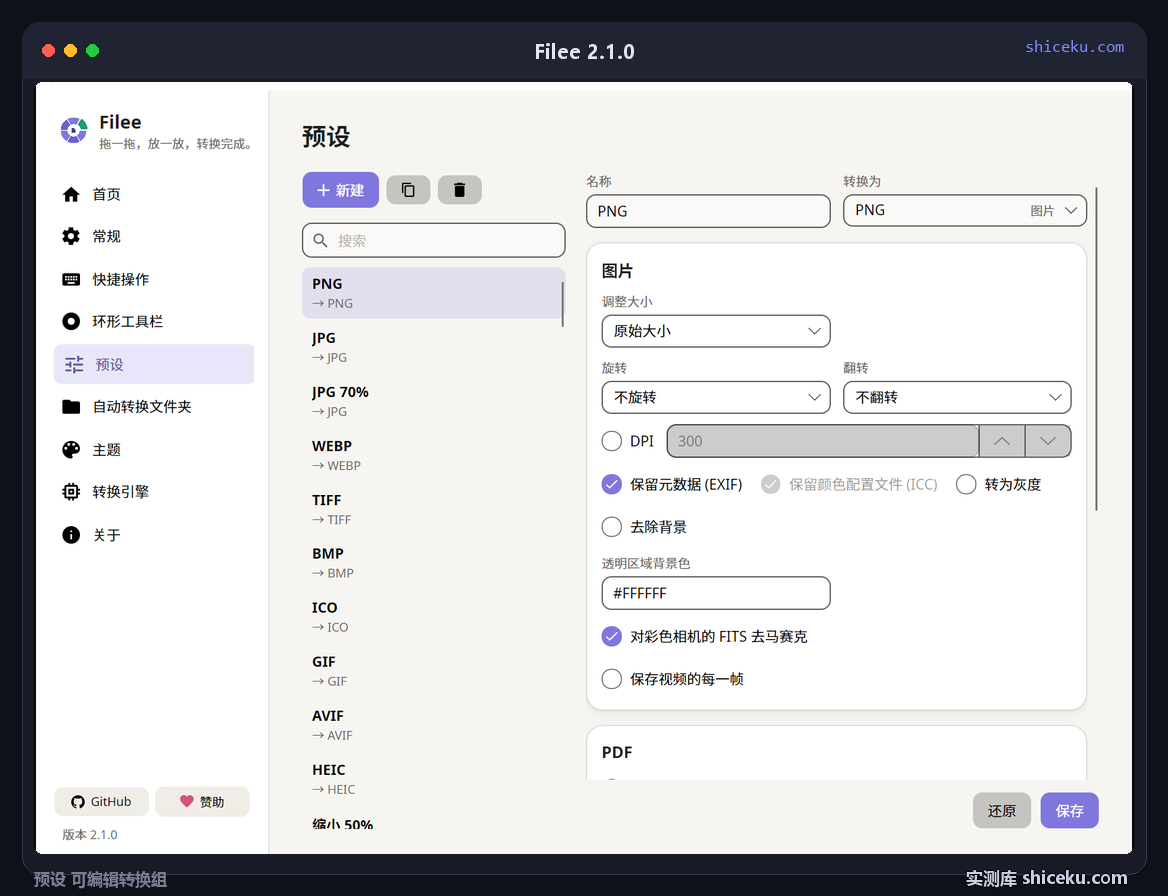This screenshot has height=896, width=1168.
Task: Select the JPG preset
Action: click(x=433, y=347)
